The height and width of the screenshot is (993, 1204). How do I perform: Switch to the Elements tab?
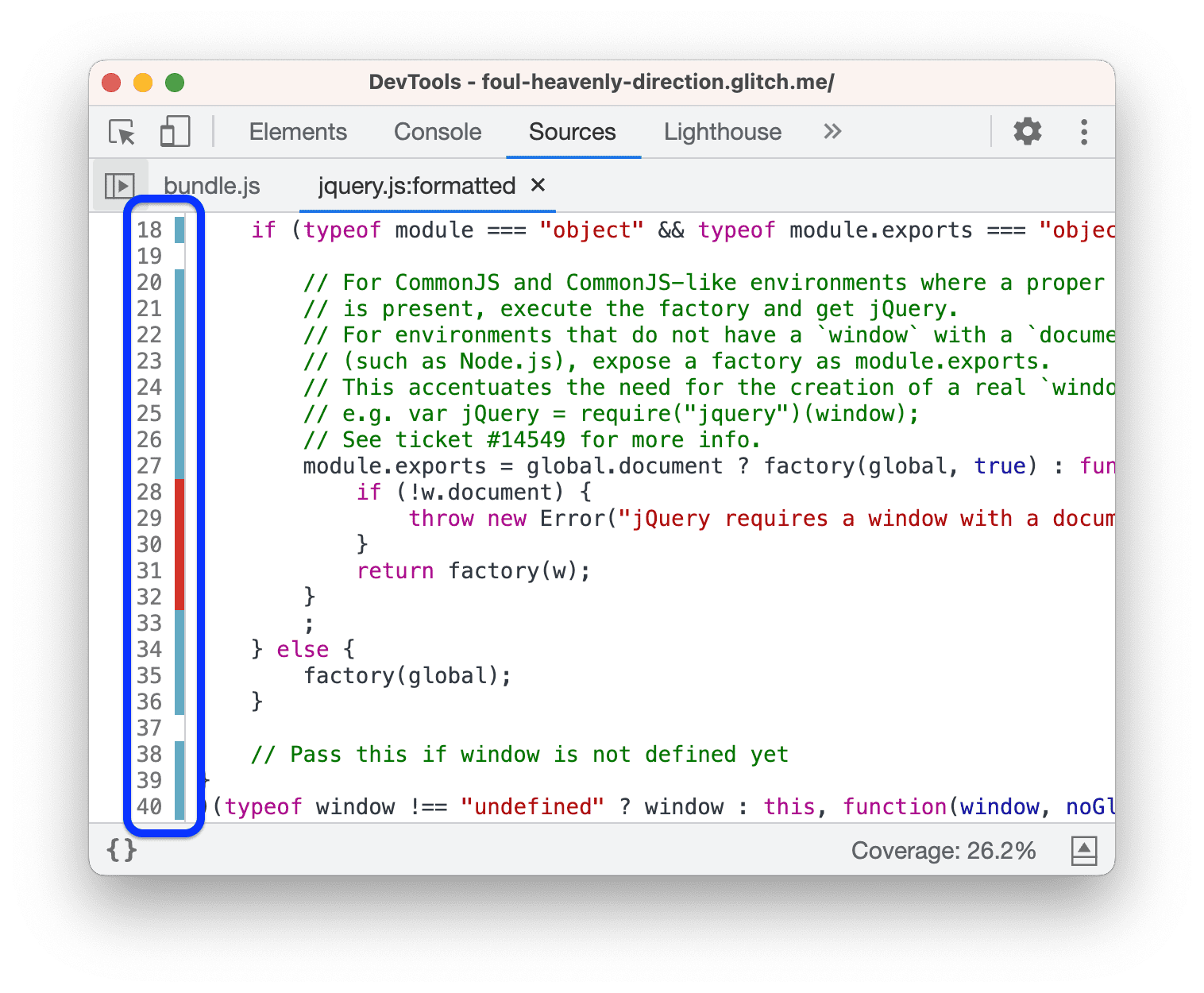298,132
